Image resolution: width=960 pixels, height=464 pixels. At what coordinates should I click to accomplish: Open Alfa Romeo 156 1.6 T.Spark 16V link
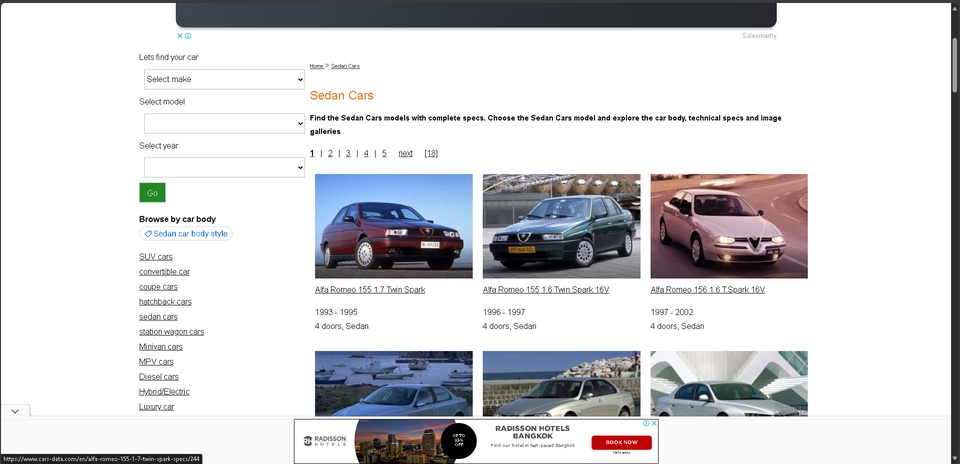point(707,290)
